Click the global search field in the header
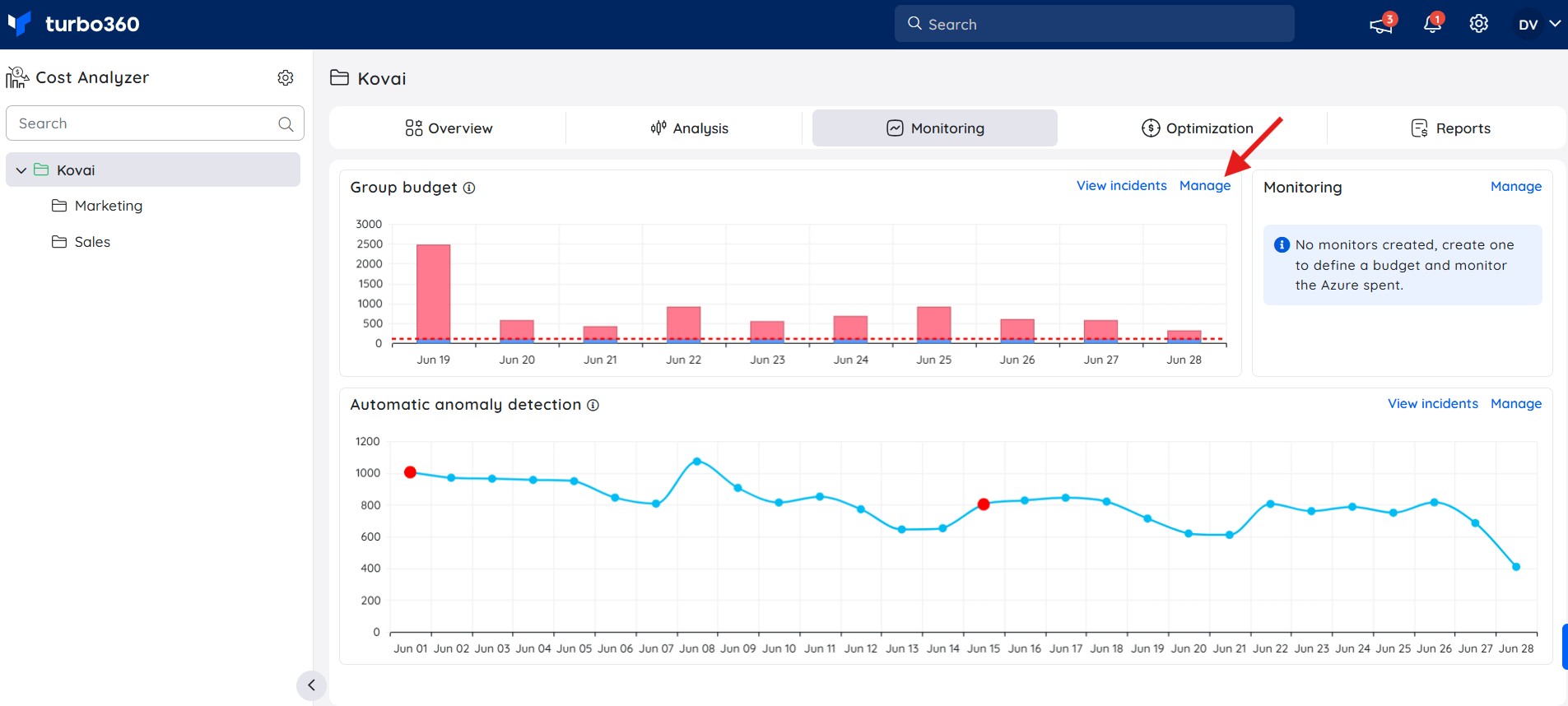Viewport: 1568px width, 706px height. click(x=1095, y=24)
